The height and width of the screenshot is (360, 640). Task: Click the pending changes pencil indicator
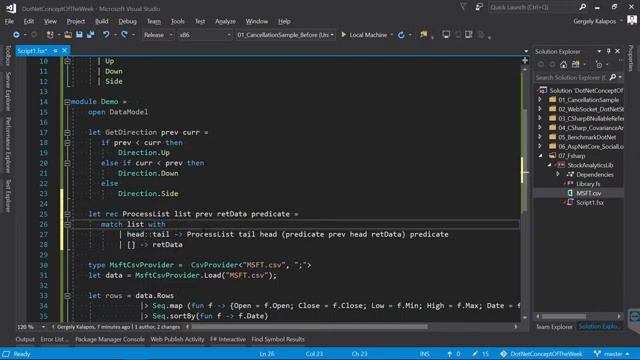tap(475, 353)
